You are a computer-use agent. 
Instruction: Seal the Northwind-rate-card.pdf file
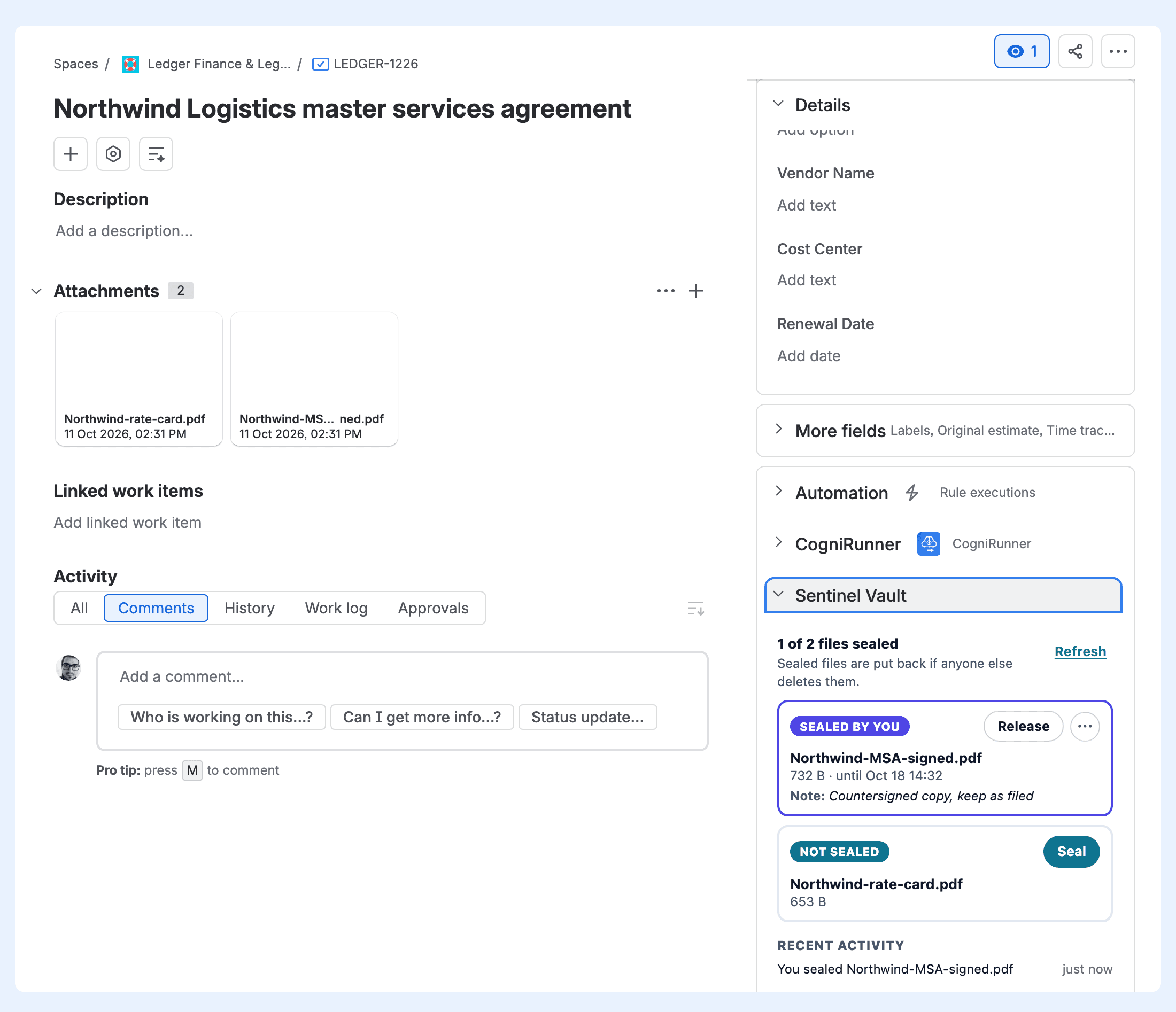point(1071,852)
